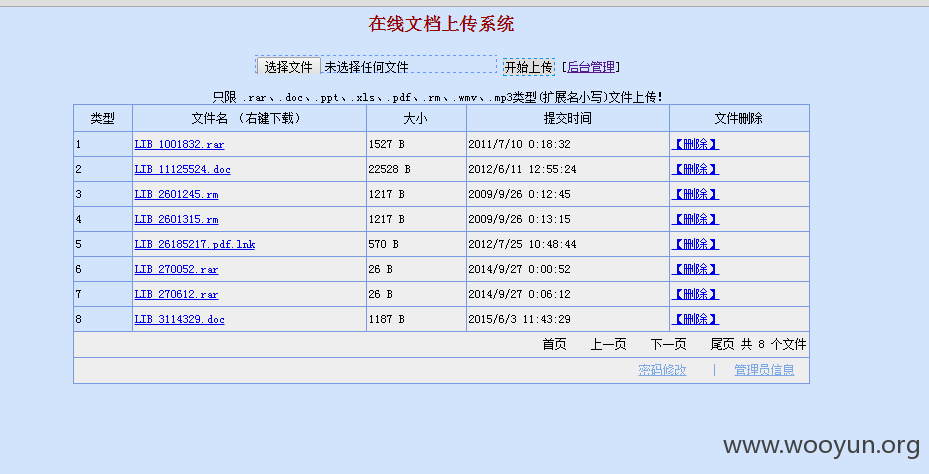Click the 大小 column header
Viewport: 929px width, 474px height.
[416, 118]
